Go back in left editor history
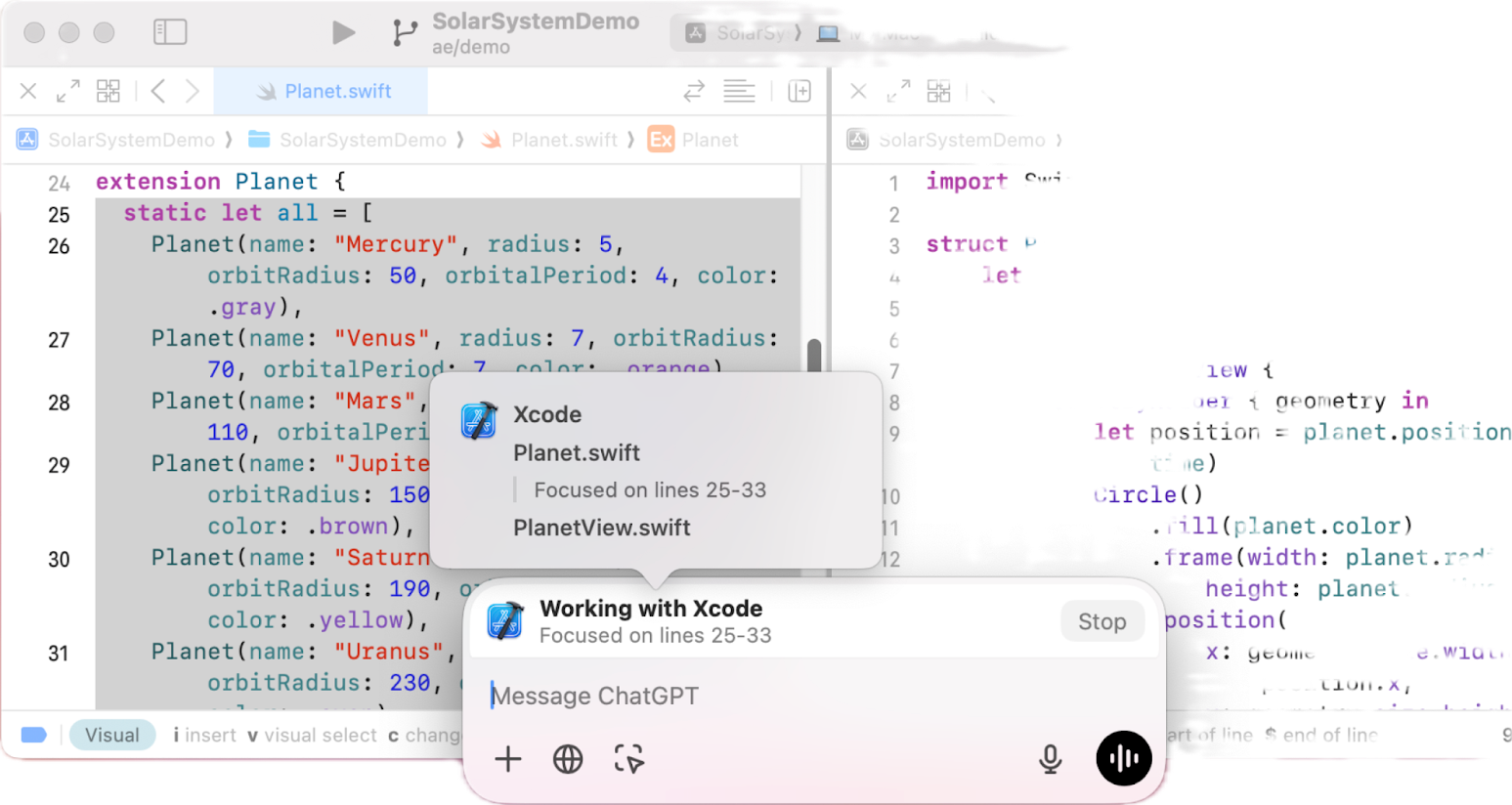This screenshot has width=1512, height=805. 157,91
